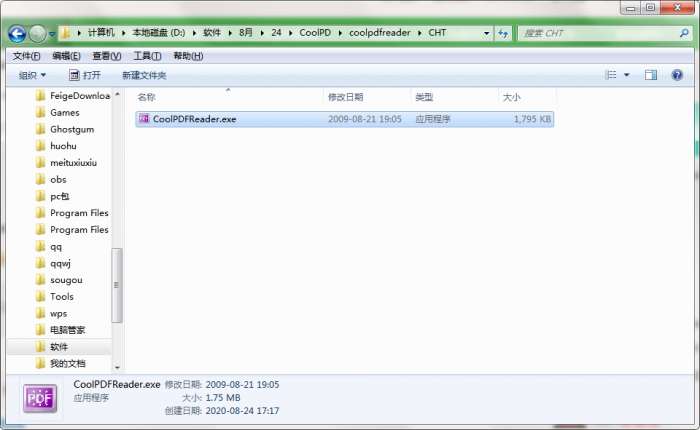Open the 文件(F) menu

(x=26, y=56)
